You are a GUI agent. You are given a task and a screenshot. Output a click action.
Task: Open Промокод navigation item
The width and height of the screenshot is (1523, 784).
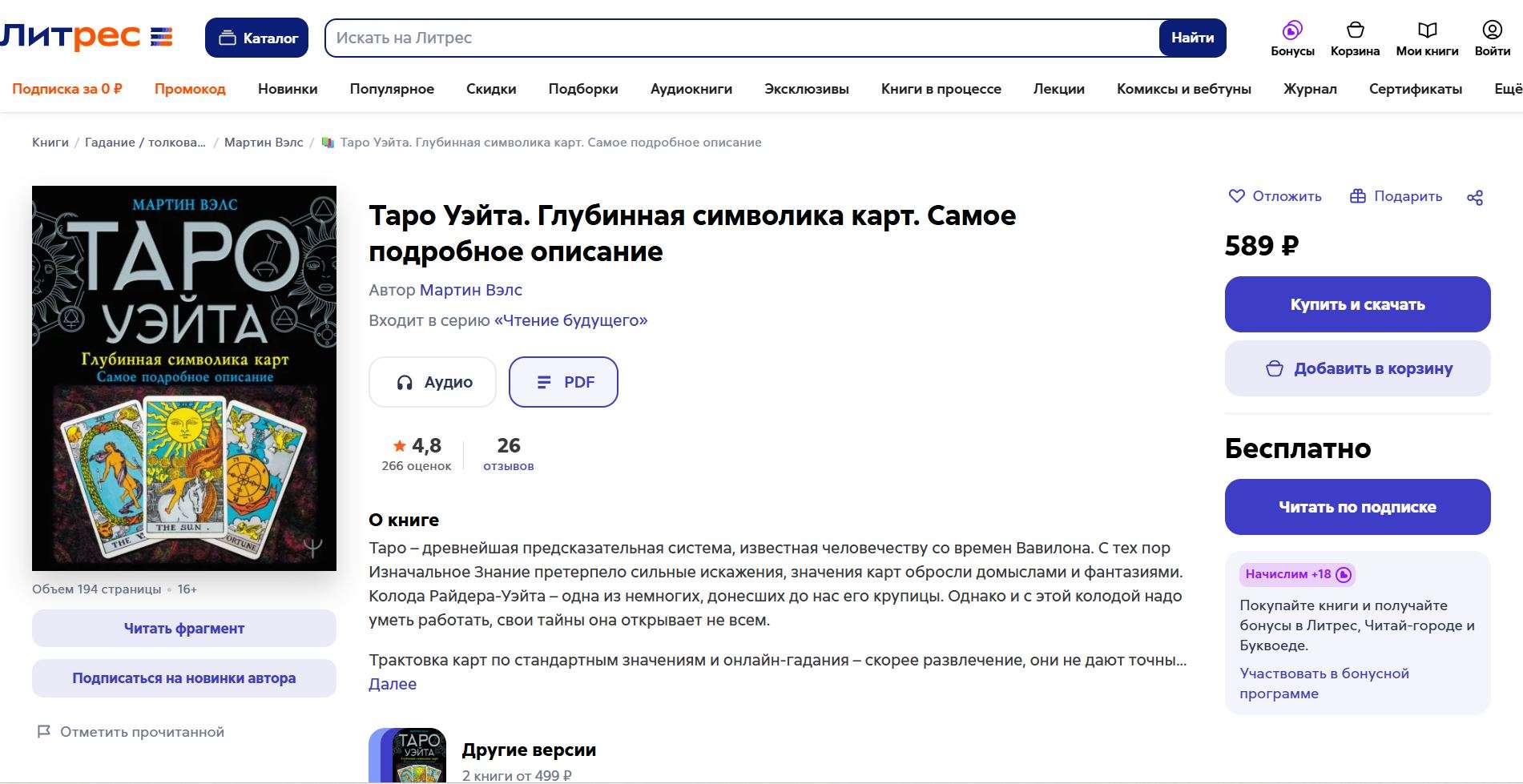(x=190, y=89)
